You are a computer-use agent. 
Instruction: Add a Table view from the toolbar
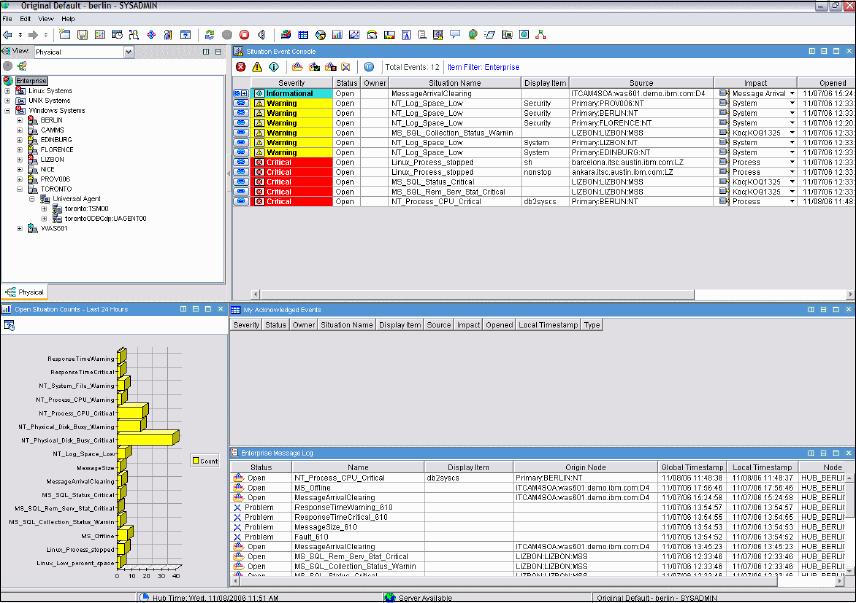coord(303,35)
